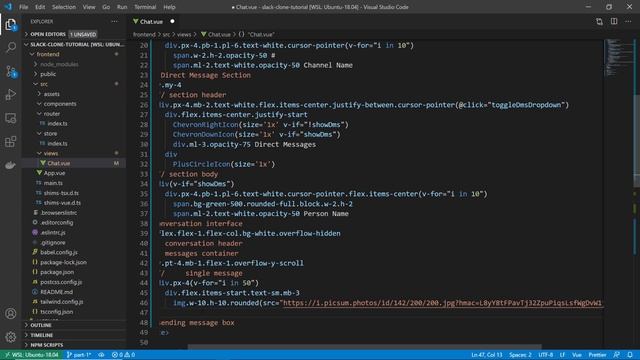The image size is (640, 360).
Task: Open the Terminal menu
Action: (x=145, y=7)
